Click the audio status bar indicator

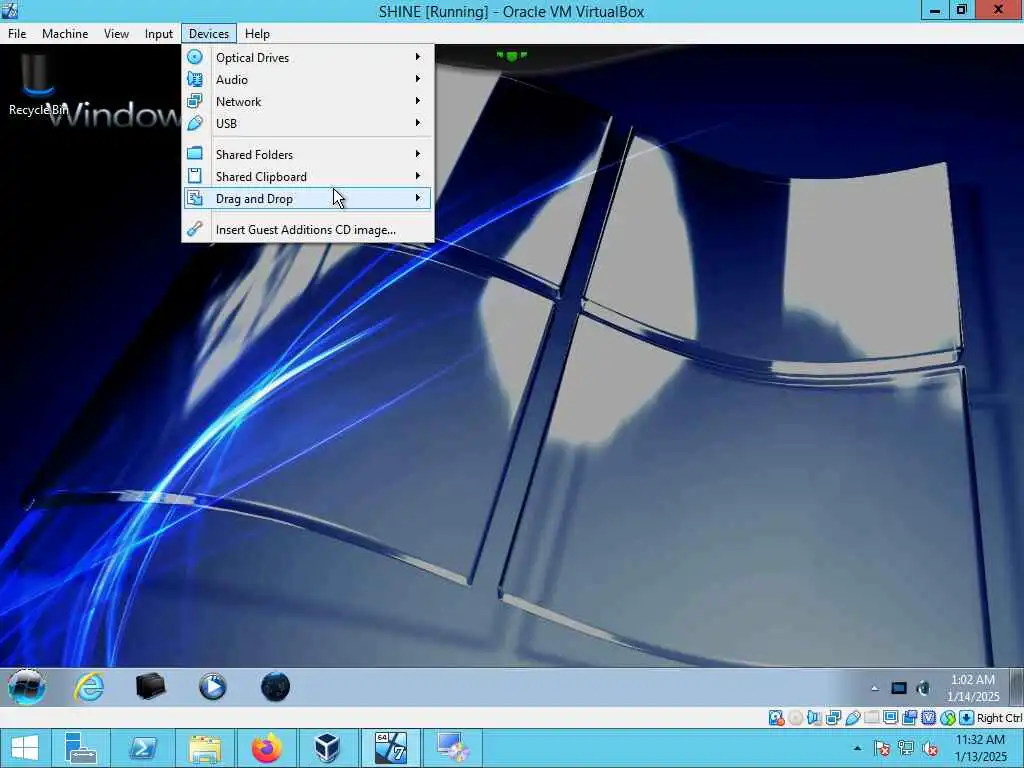(814, 718)
